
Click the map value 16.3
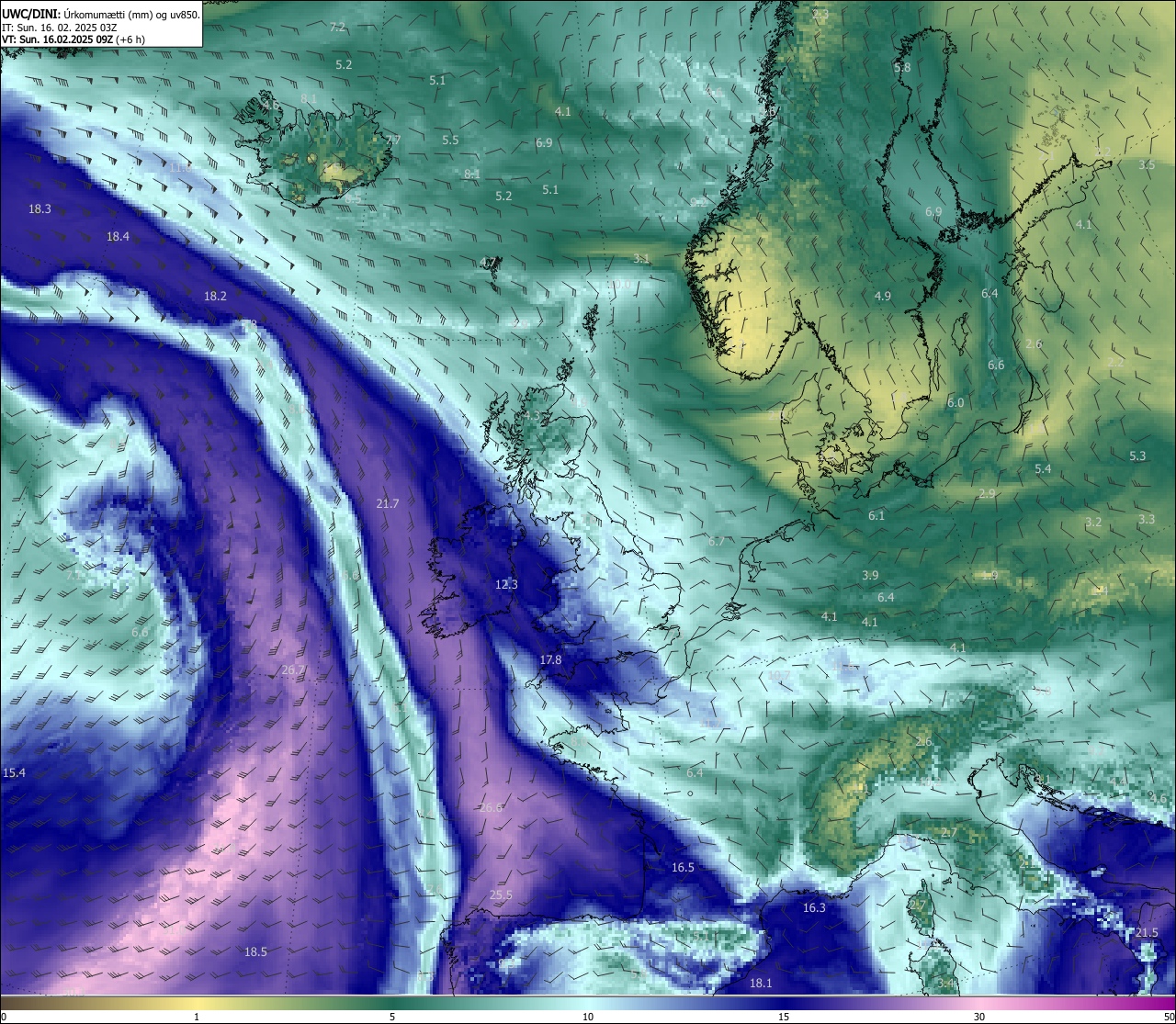coord(814,908)
